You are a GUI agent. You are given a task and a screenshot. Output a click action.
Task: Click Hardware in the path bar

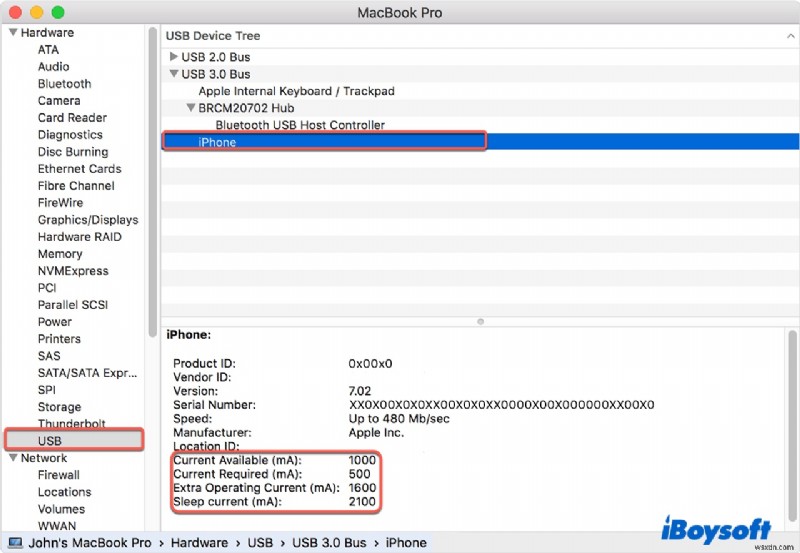[x=199, y=543]
